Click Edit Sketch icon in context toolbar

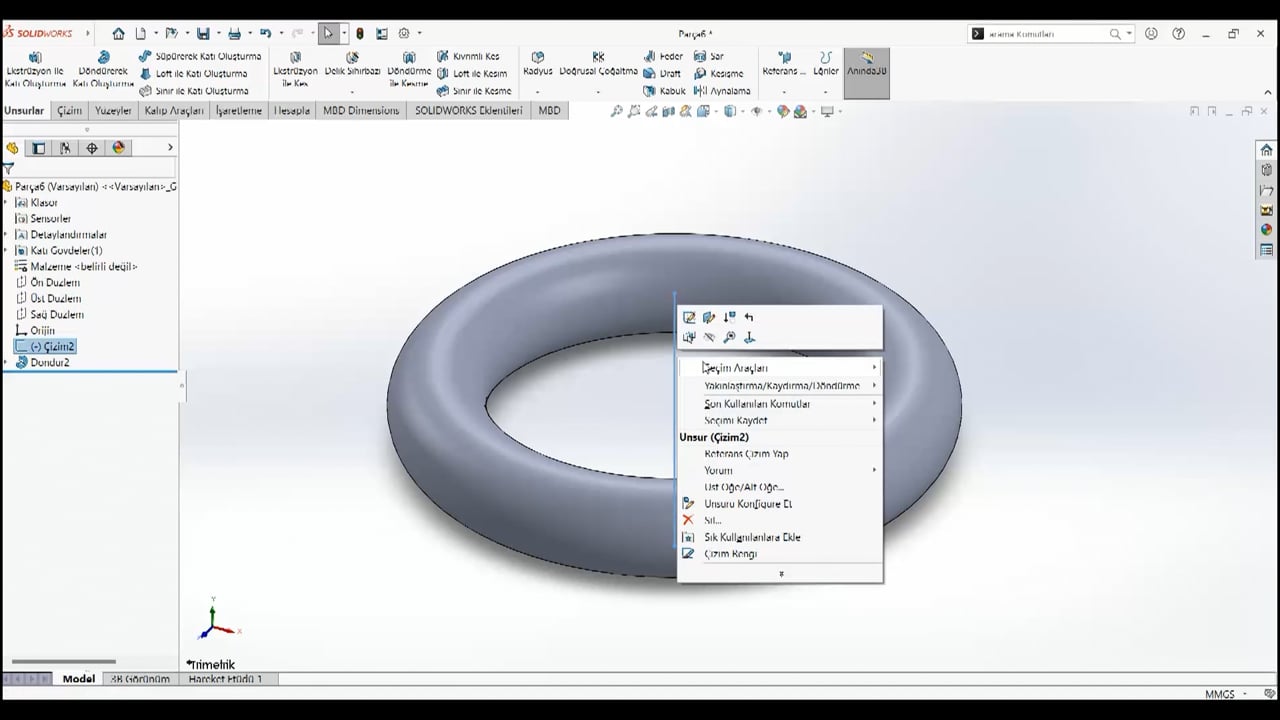[689, 317]
